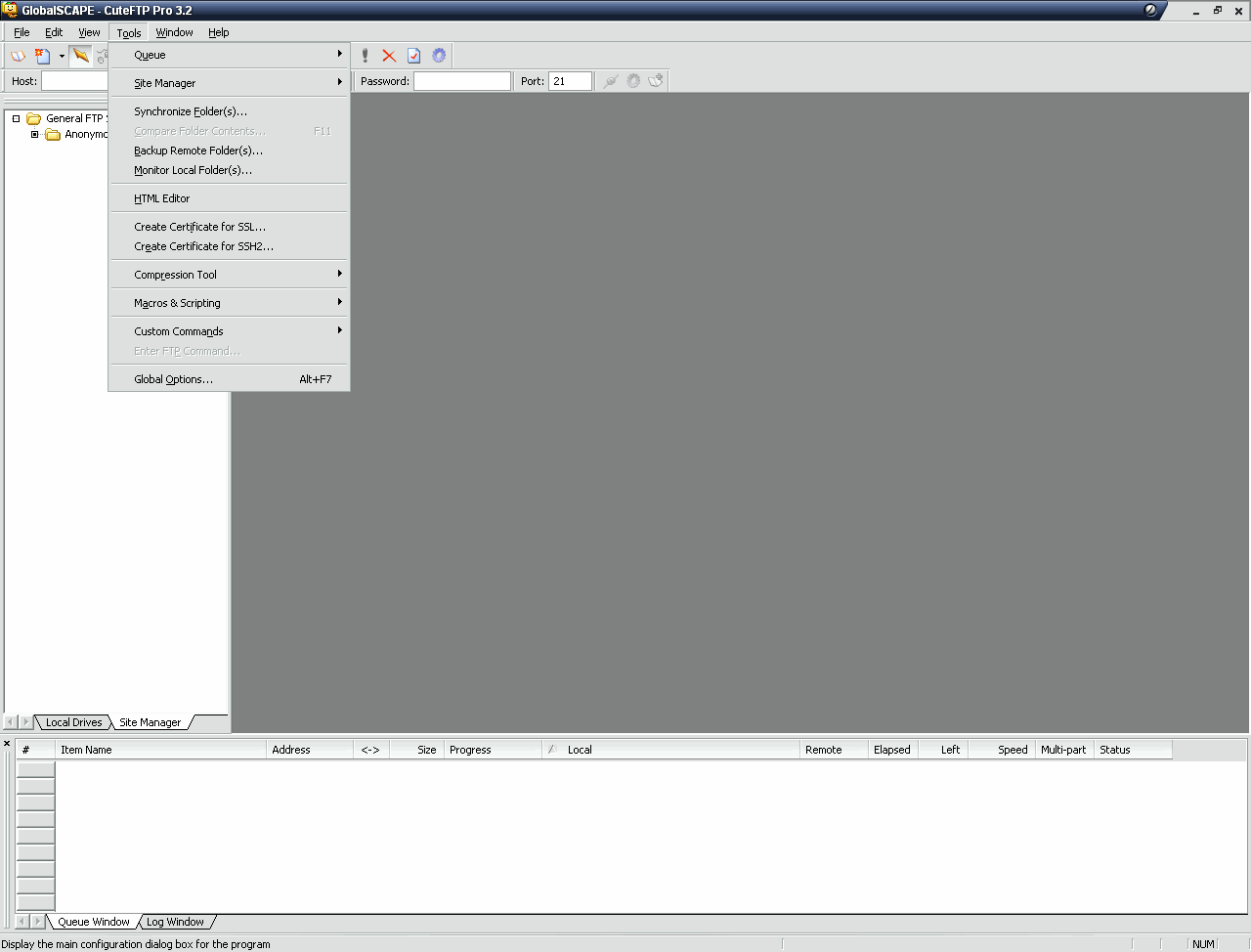Click the New document toolbar icon

point(42,56)
